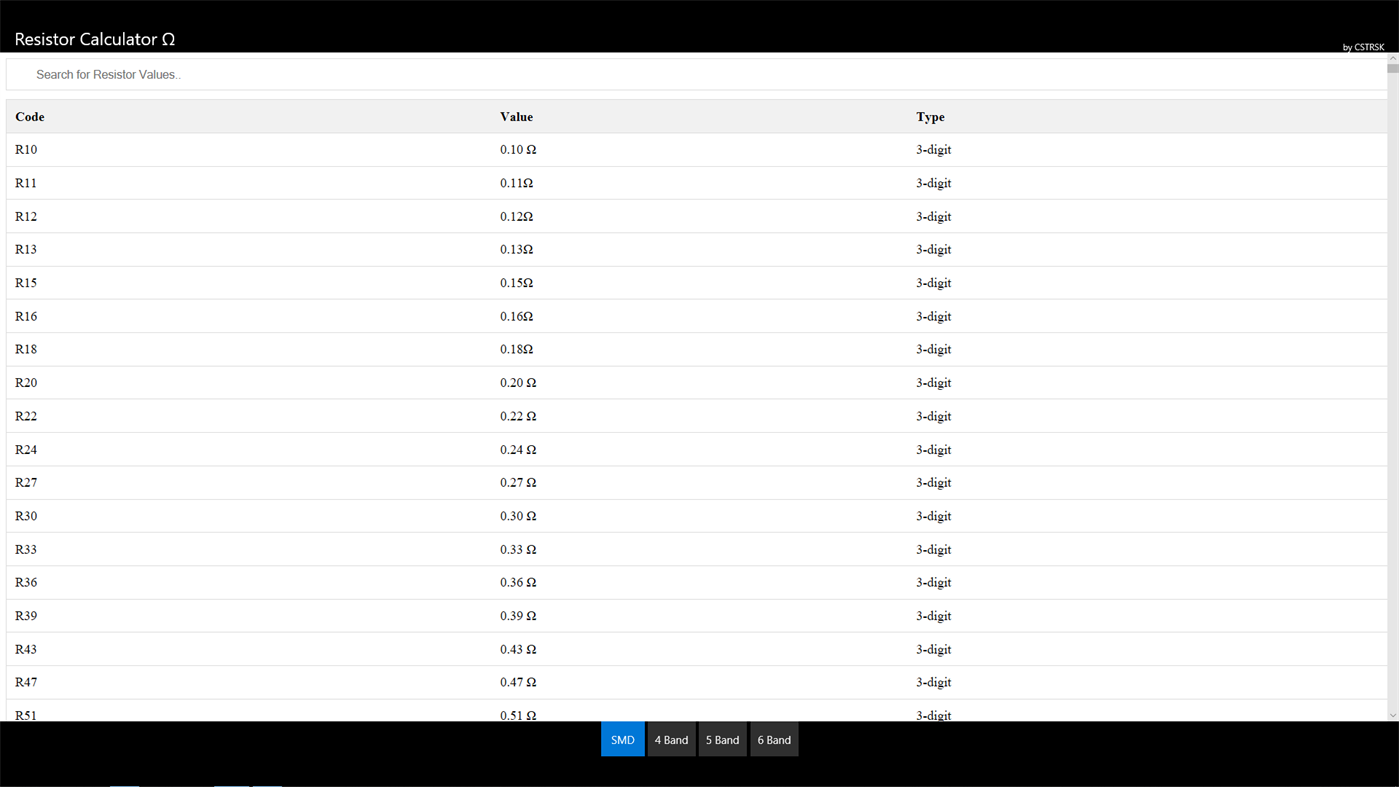
Task: Click code R22 in the table
Action: (x=26, y=416)
